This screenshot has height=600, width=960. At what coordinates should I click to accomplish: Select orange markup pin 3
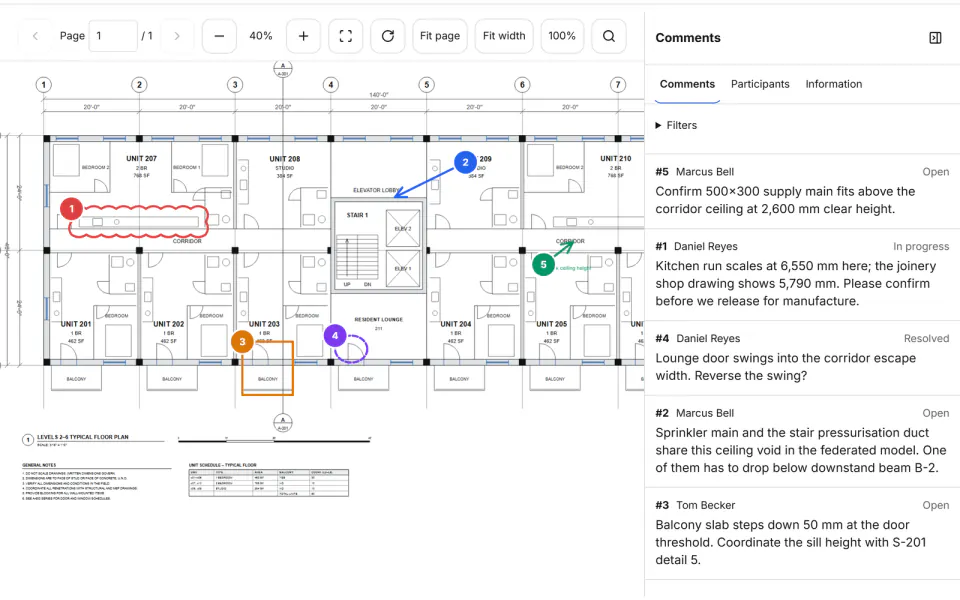(x=242, y=342)
